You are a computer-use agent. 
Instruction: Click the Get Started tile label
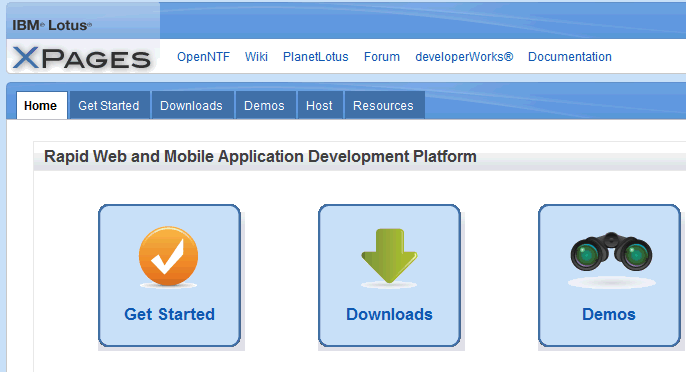(x=169, y=314)
